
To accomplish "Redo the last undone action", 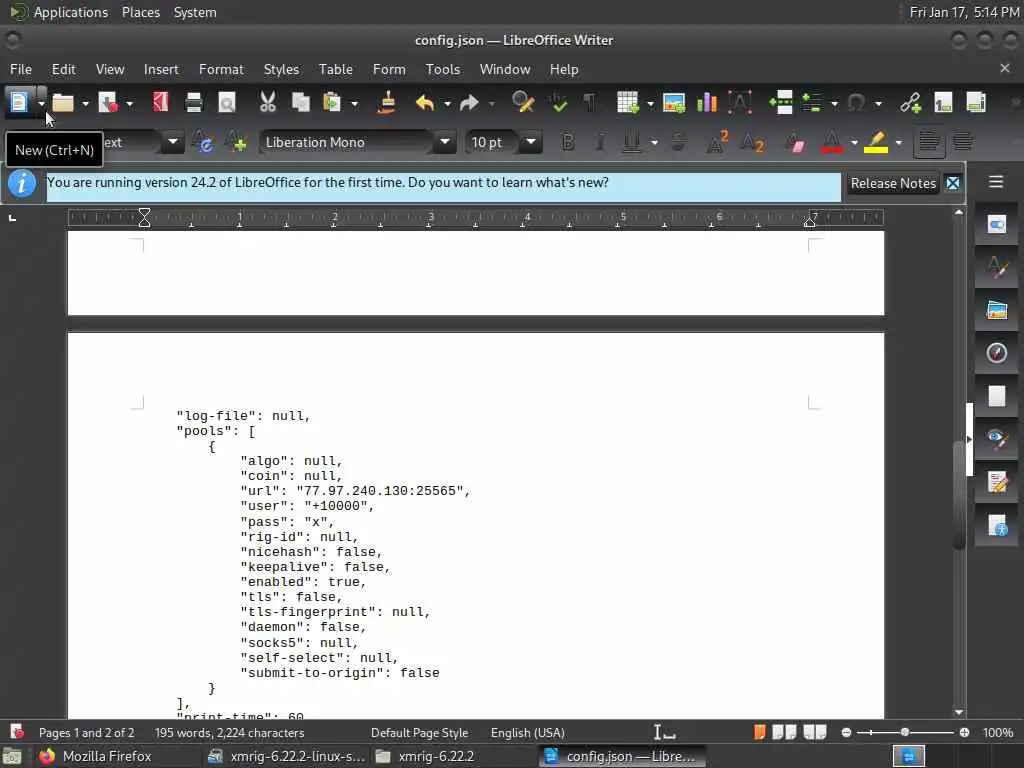I will pos(469,103).
